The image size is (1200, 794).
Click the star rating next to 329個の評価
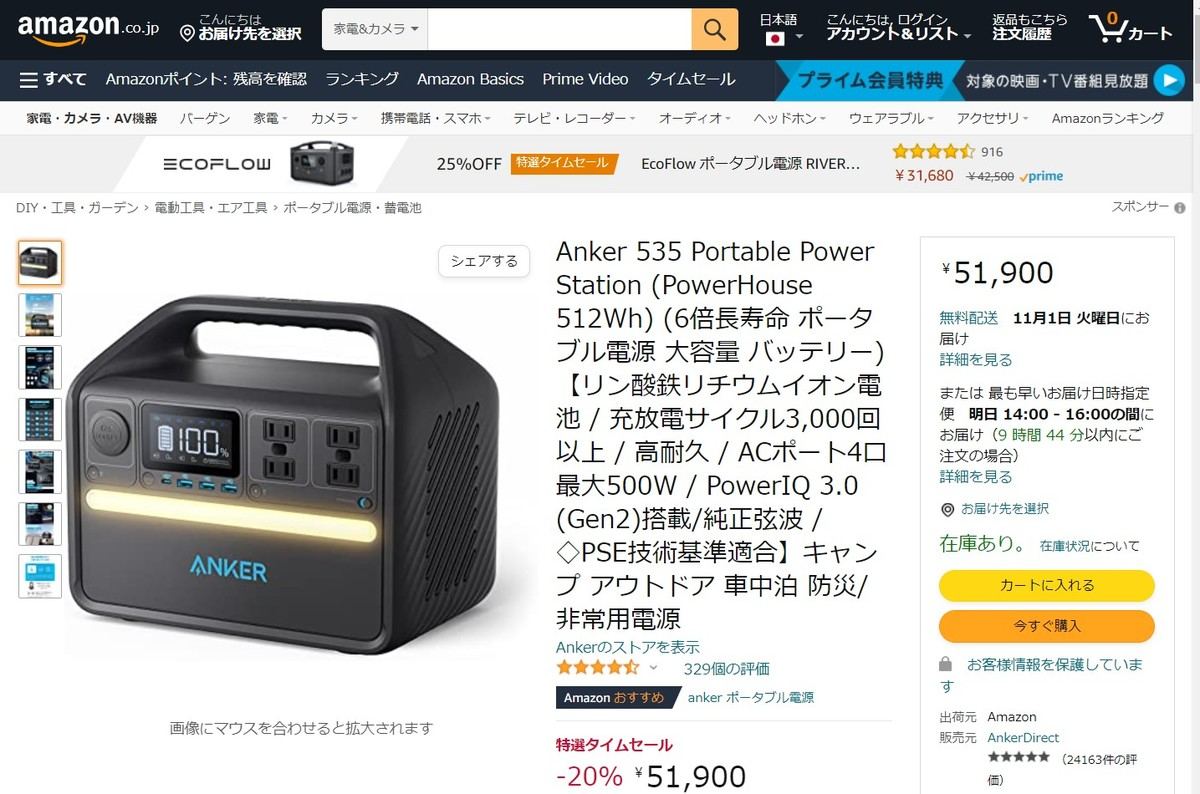click(x=597, y=668)
